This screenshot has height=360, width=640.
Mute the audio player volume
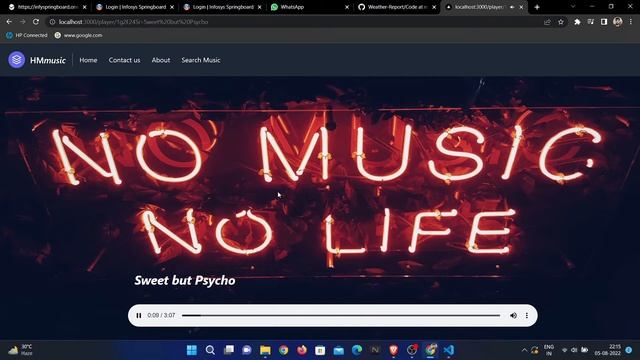click(x=513, y=316)
